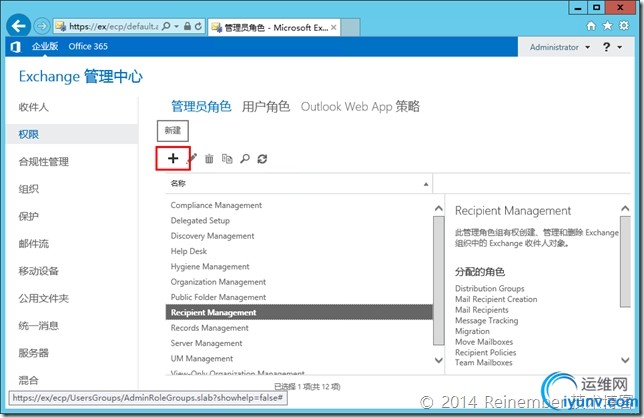644x418 pixels.
Task: Click address bar lock icon
Action: [x=187, y=26]
